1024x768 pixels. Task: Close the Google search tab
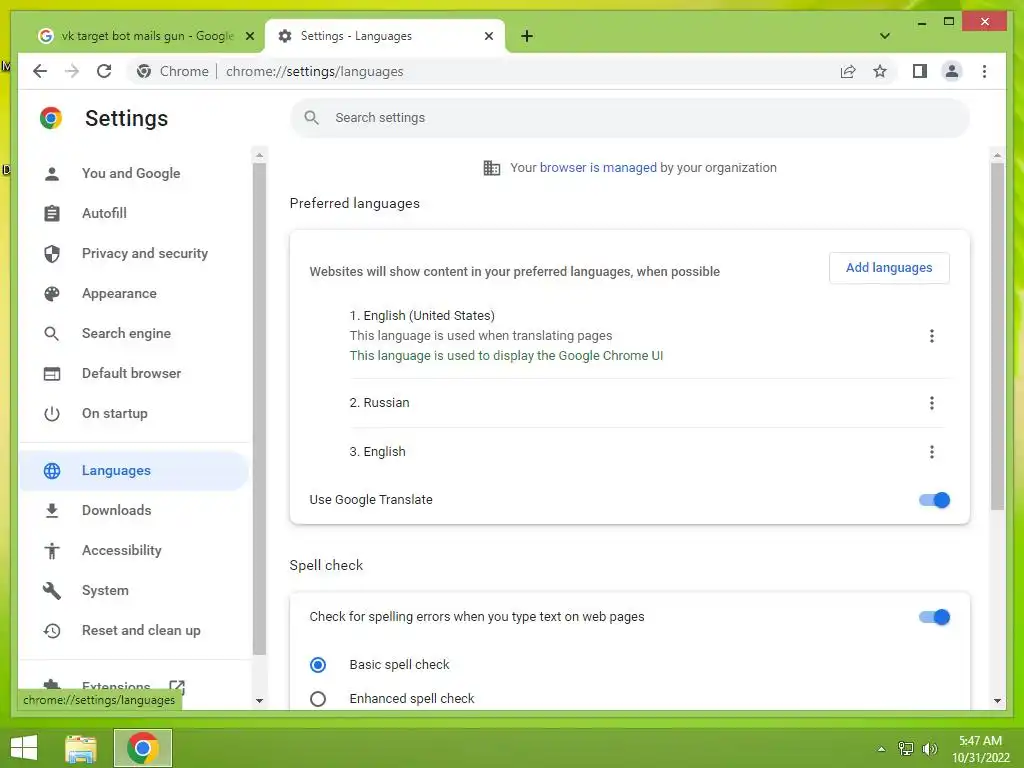coord(249,36)
